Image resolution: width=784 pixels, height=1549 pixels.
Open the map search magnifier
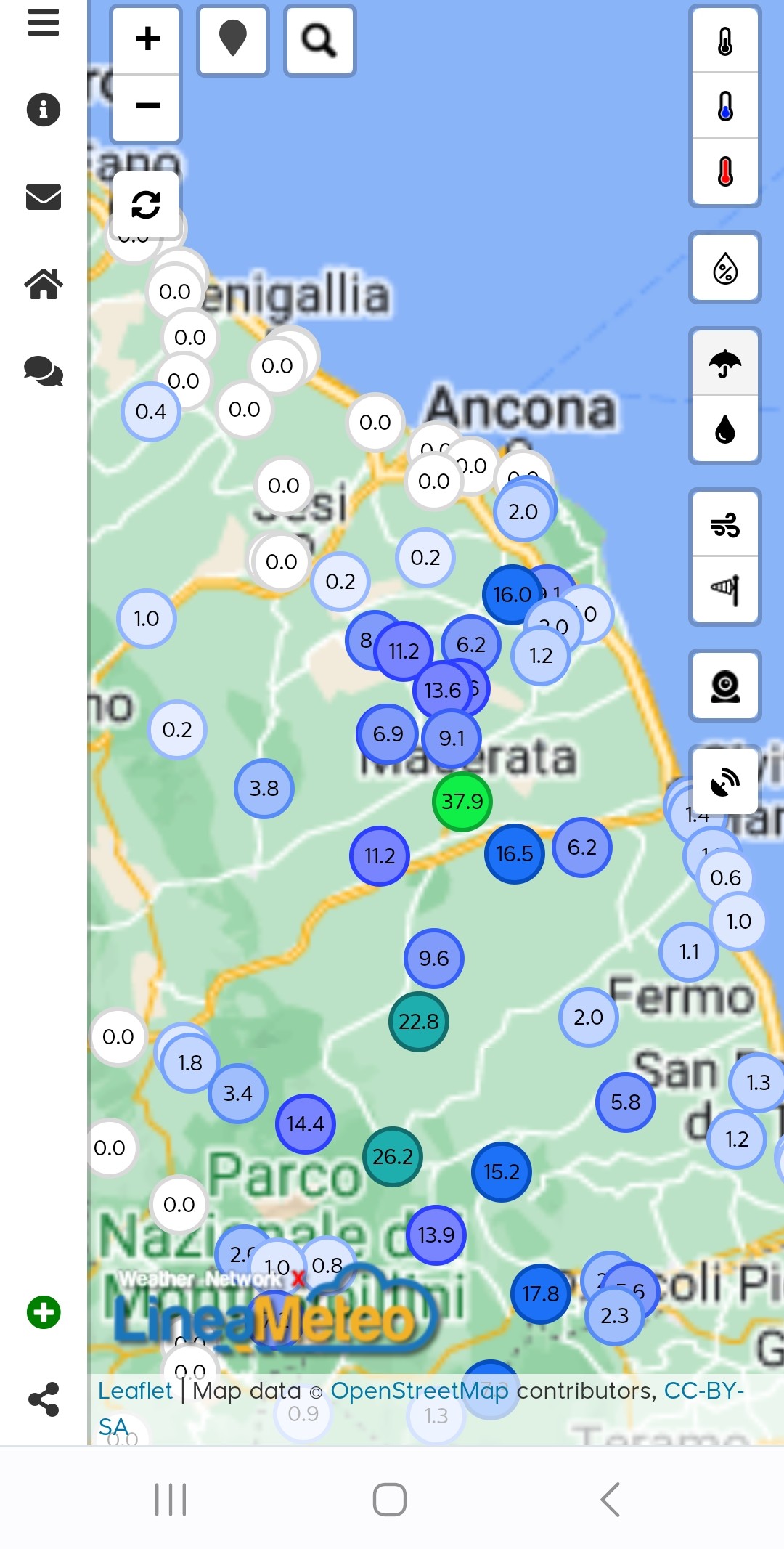coord(319,40)
